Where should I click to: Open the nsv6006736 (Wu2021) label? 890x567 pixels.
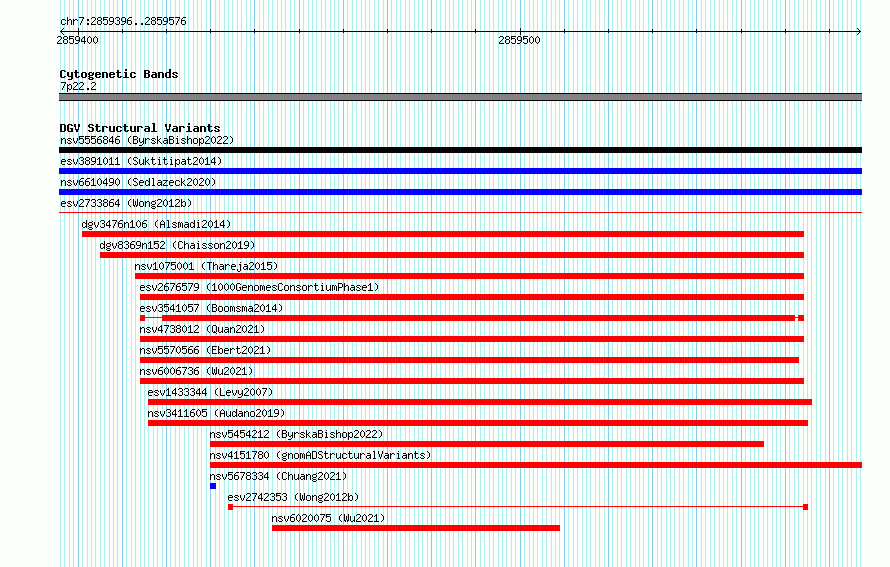196,371
